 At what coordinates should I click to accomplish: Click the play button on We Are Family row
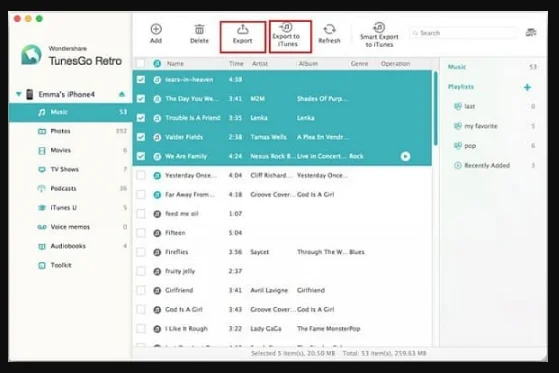(405, 156)
